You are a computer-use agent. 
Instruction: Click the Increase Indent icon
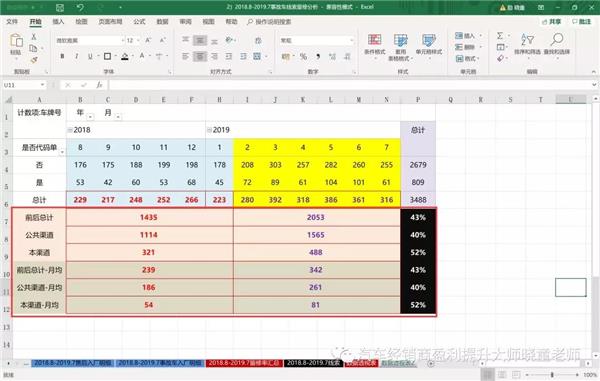coord(243,57)
